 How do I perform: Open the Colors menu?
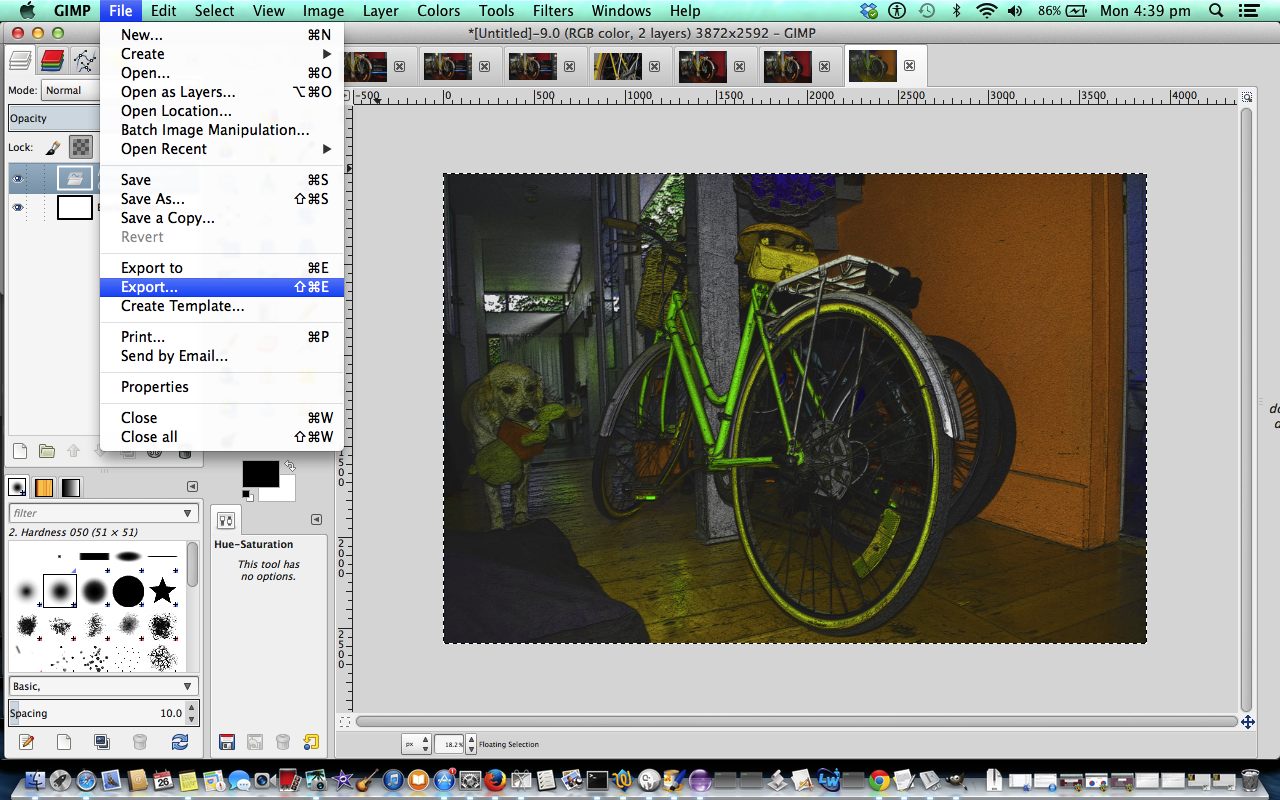coord(439,11)
